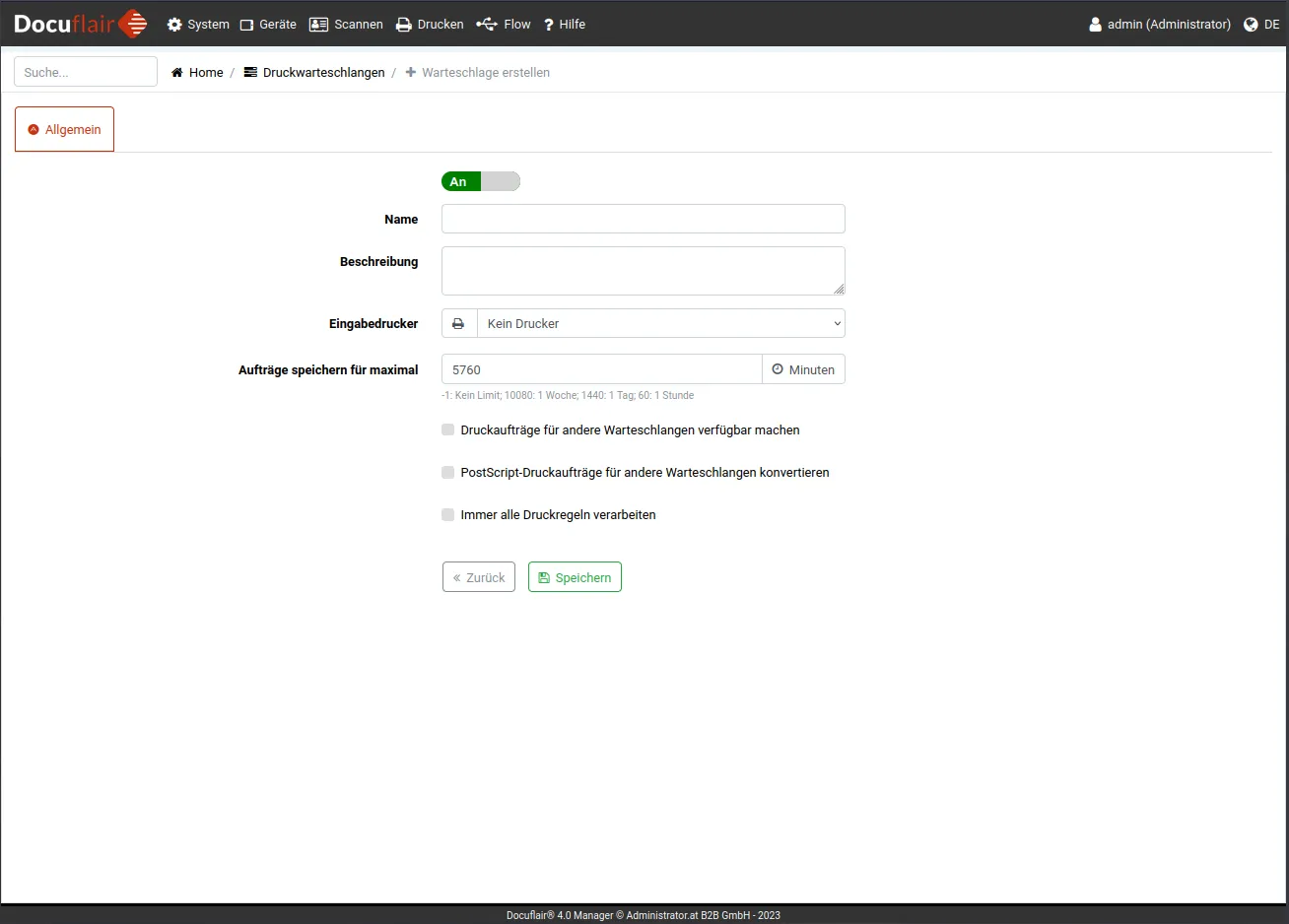Open the Drucken menu
This screenshot has height=924, width=1289.
point(430,25)
